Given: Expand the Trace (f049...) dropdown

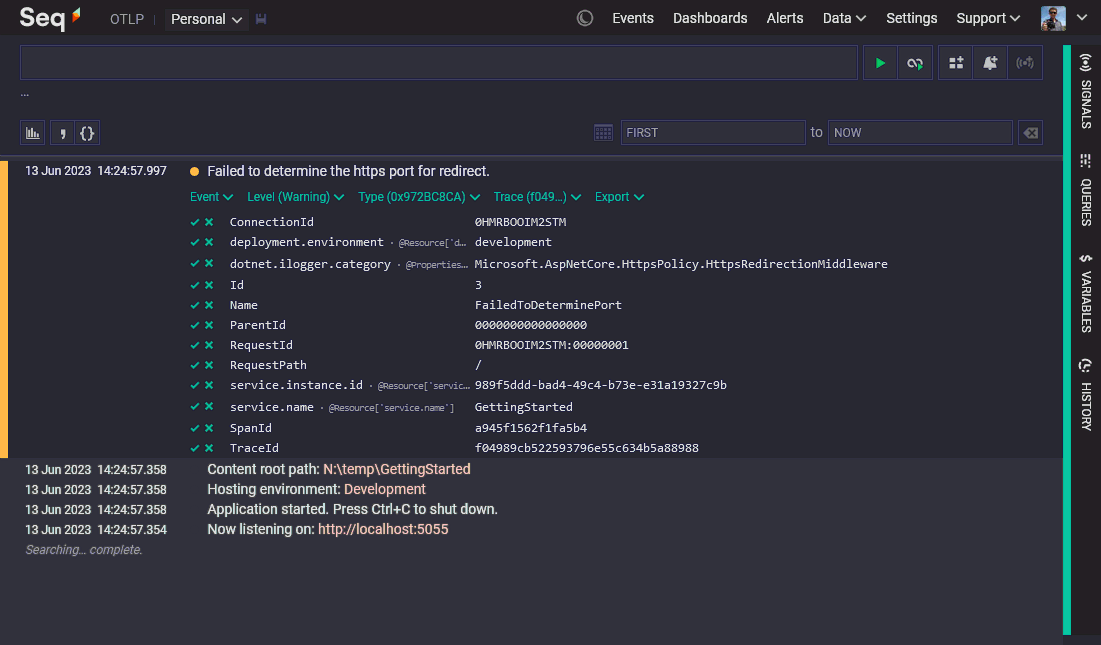Looking at the screenshot, I should point(537,197).
